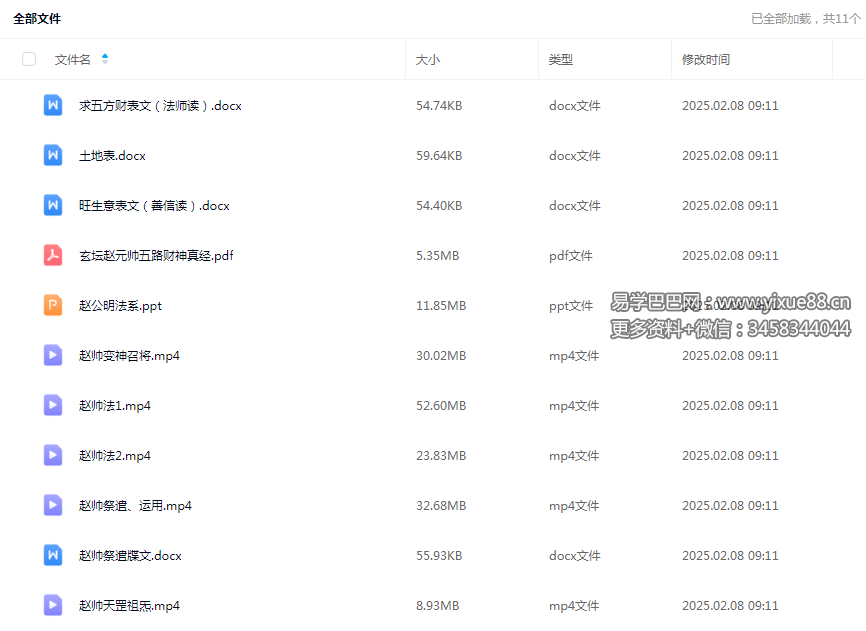
Task: Click the video icon beside 赵帅法2.mp4
Action: pos(53,455)
